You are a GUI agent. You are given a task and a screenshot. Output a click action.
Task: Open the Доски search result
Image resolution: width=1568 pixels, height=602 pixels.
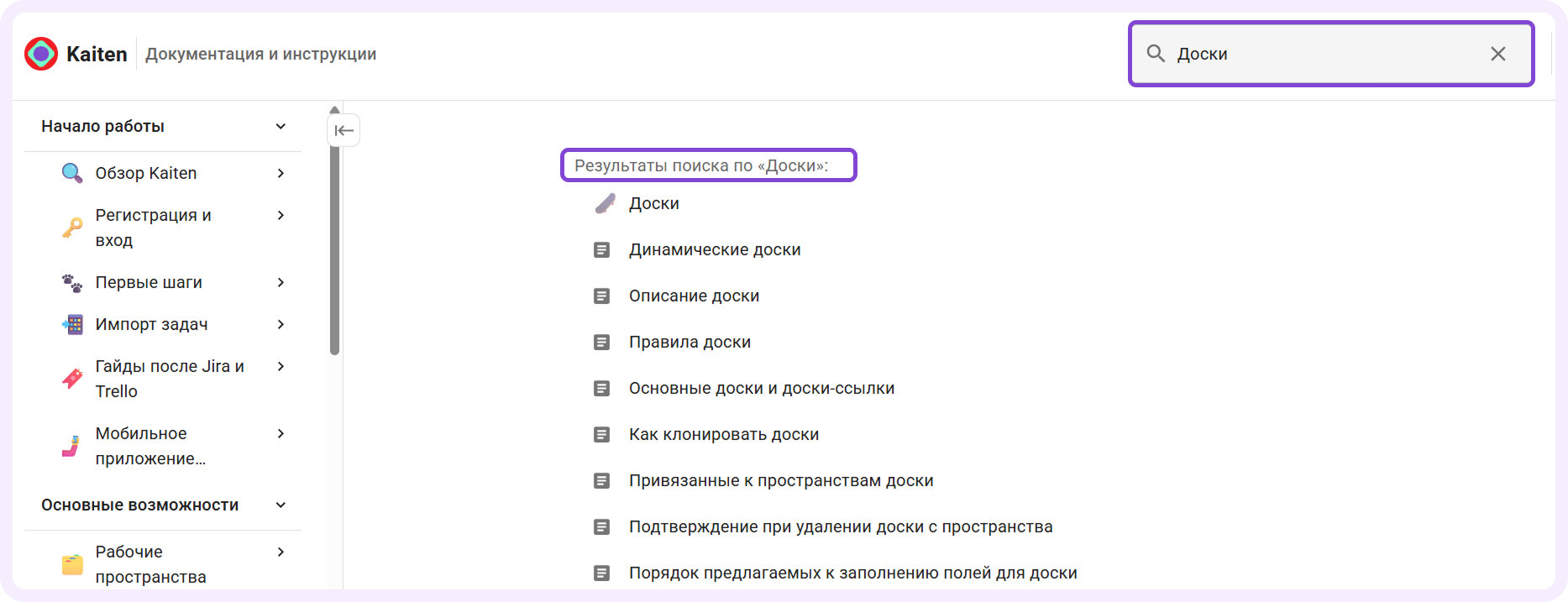654,203
